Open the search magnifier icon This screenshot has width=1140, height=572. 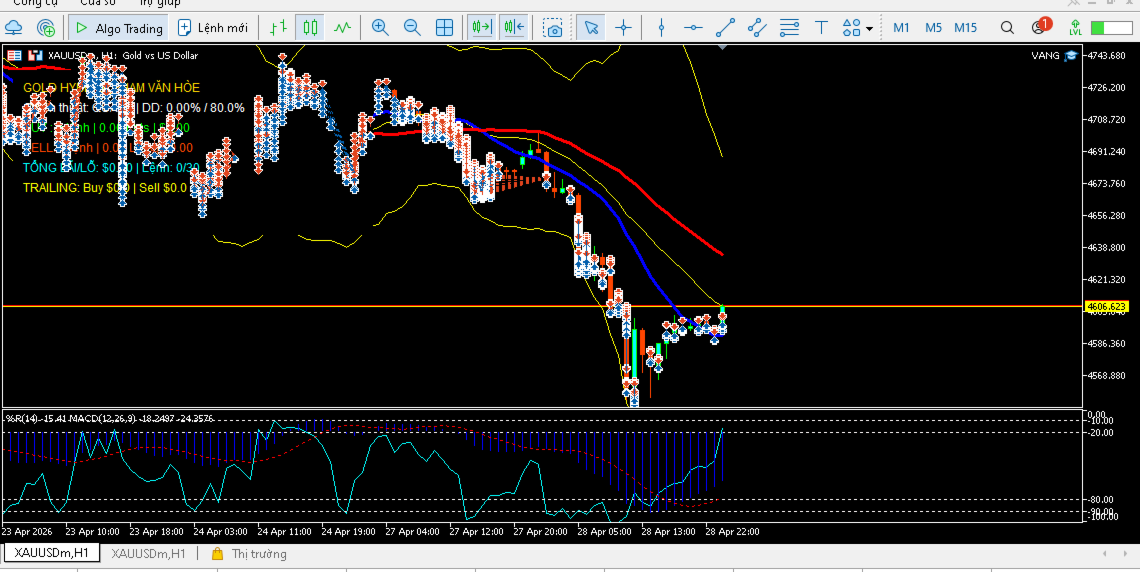pos(1007,28)
